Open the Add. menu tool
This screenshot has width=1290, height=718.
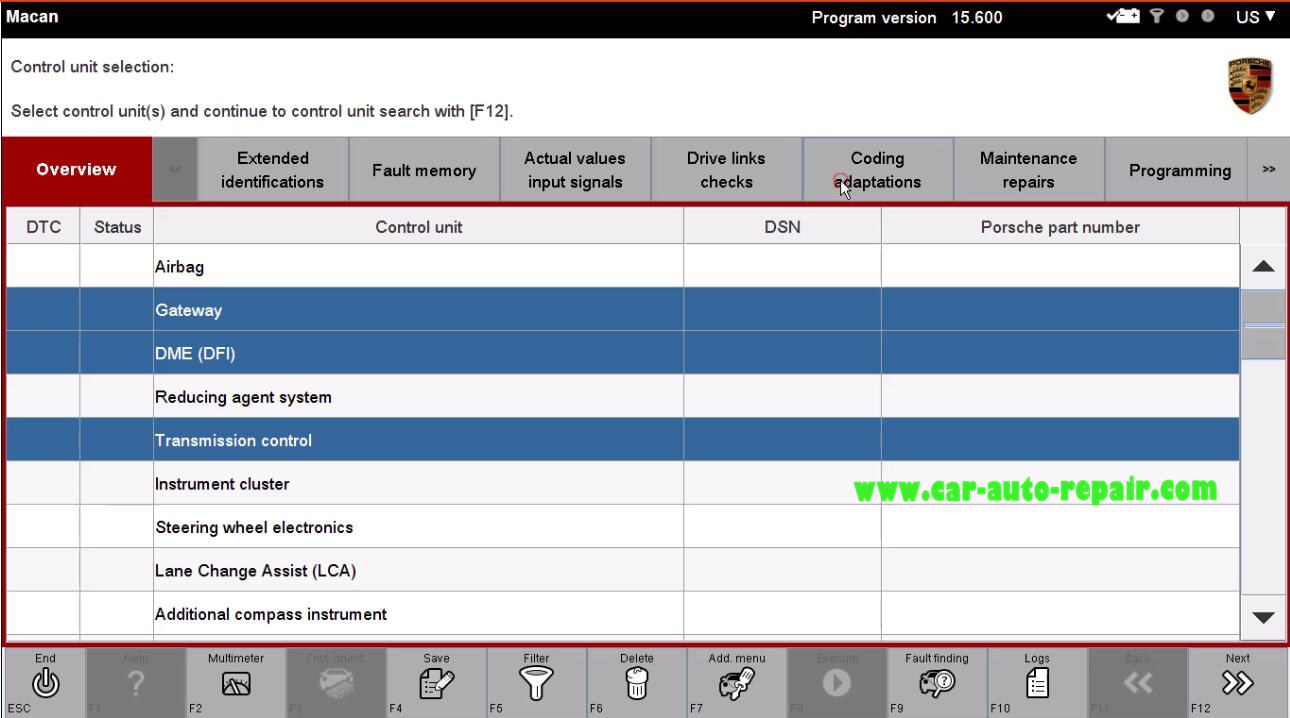click(736, 682)
